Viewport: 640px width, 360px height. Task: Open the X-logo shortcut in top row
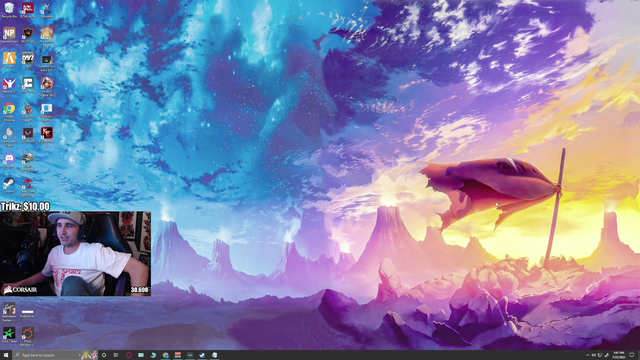coord(47,9)
